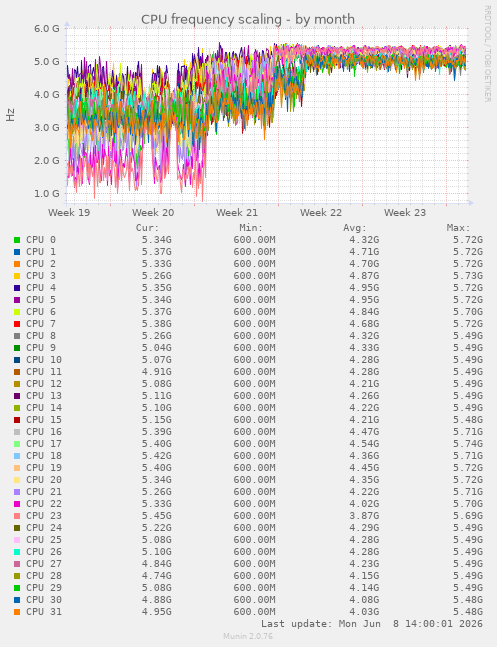Click the purple swatch for CPU 5
Screen dimensions: 497x647
click(17, 300)
